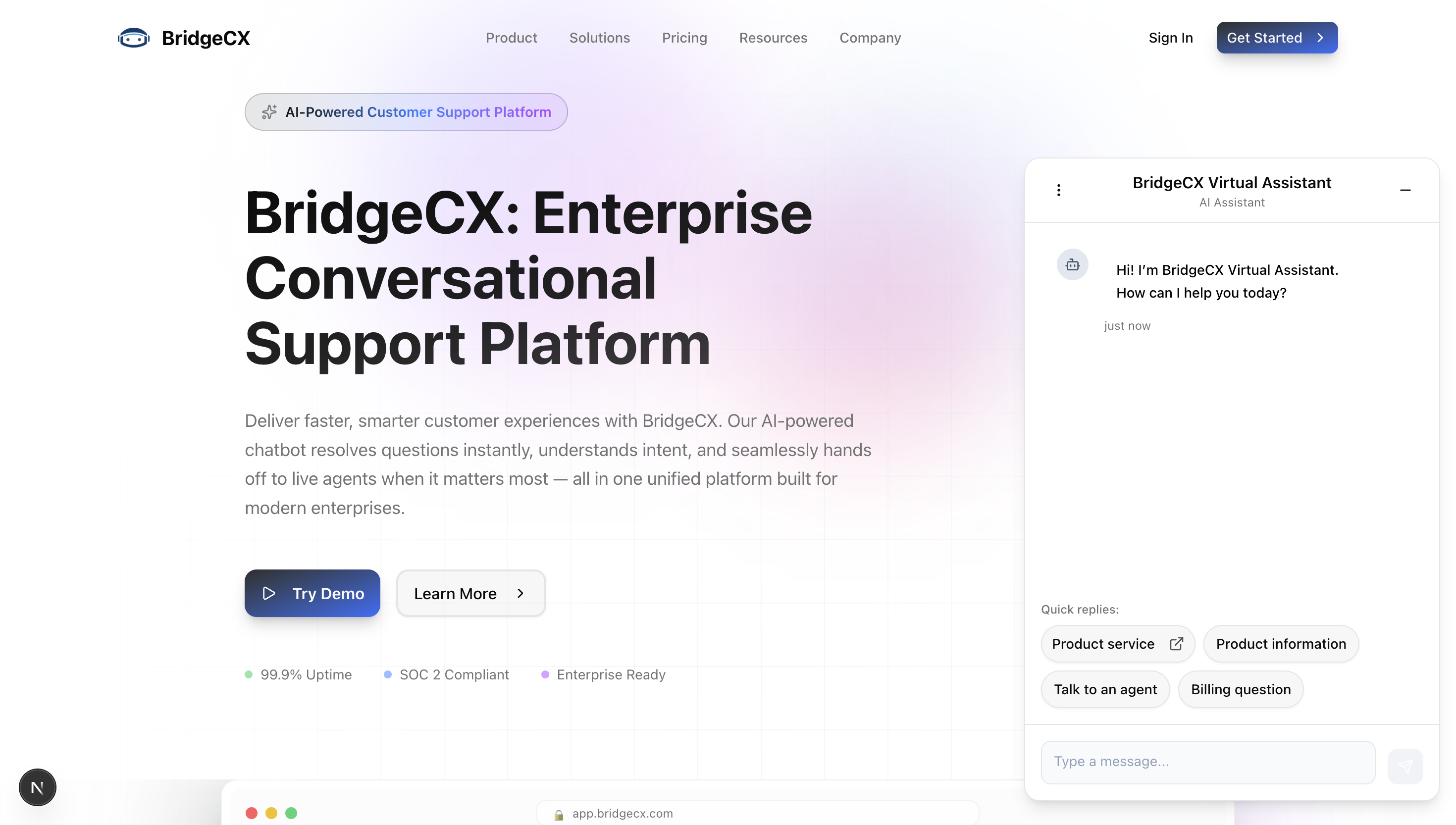This screenshot has height=825, width=1456.
Task: Go to the Pricing page
Action: [x=684, y=38]
